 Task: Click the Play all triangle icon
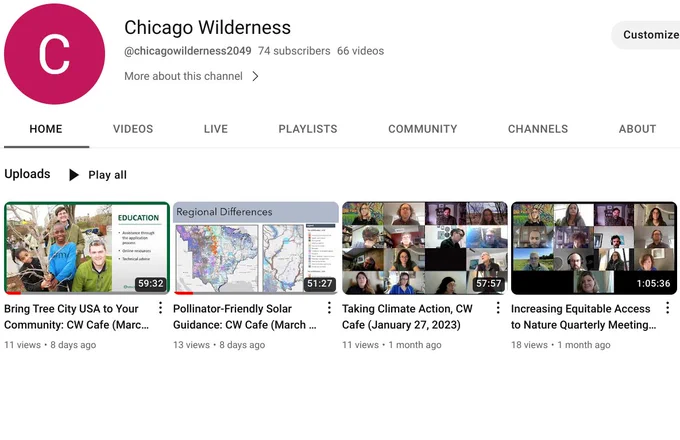point(74,175)
